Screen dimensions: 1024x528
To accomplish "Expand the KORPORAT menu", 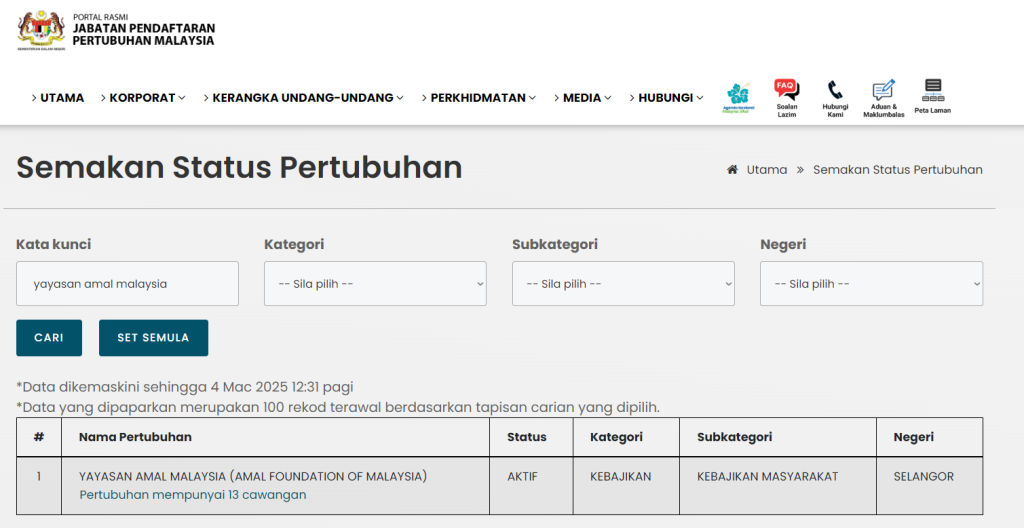I will pyautogui.click(x=144, y=98).
